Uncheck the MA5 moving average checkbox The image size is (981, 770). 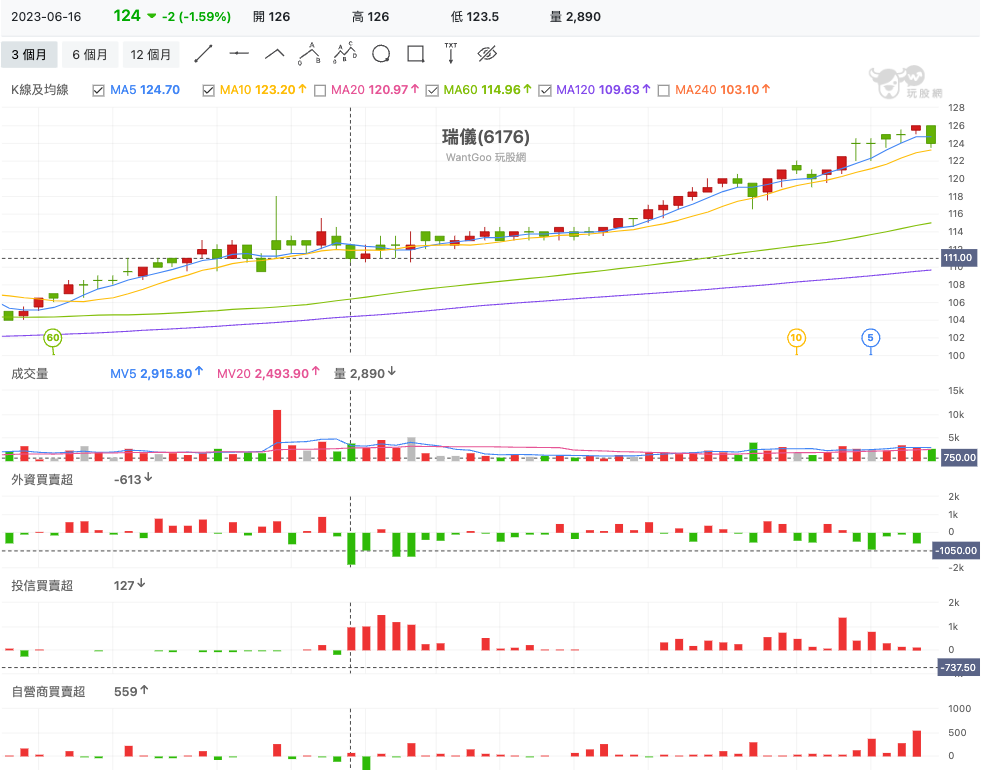98,91
